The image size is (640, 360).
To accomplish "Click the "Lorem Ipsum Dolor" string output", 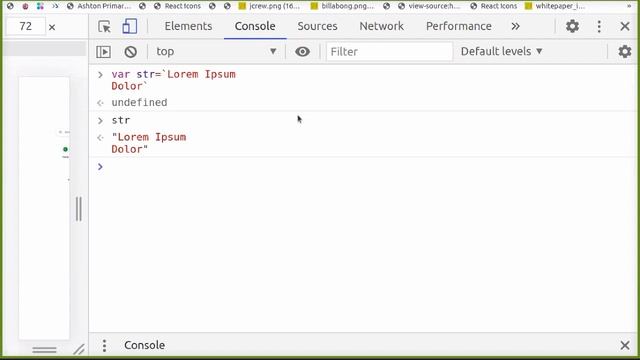I will click(149, 143).
